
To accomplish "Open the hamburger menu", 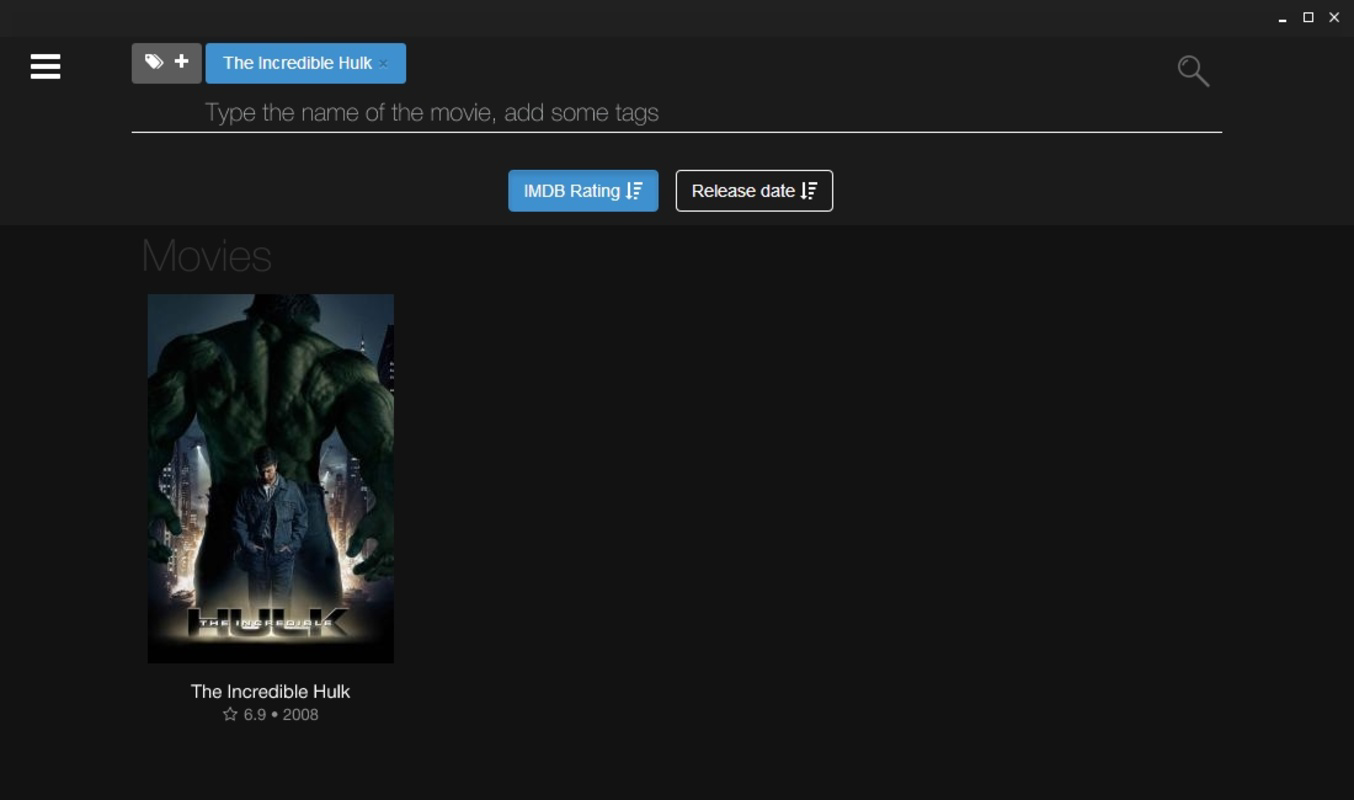I will (45, 66).
